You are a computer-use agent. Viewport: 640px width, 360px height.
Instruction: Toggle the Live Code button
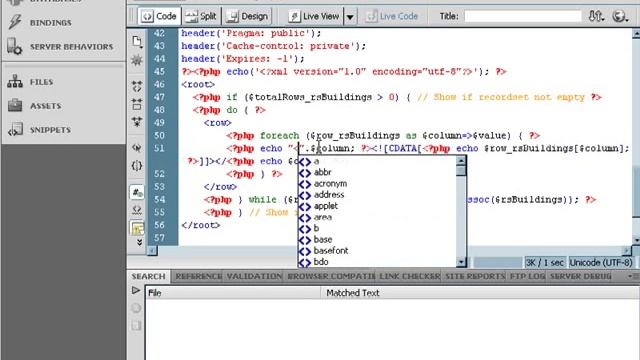[x=392, y=16]
